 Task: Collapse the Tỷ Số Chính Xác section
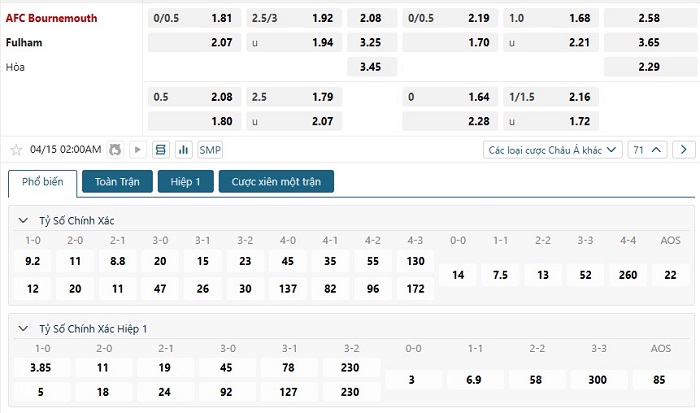point(23,219)
